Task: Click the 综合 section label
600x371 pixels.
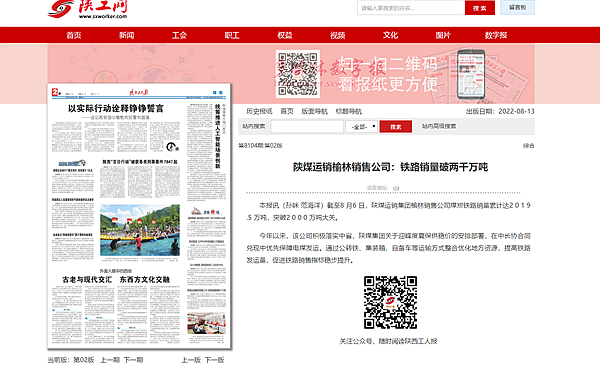Action: click(528, 145)
